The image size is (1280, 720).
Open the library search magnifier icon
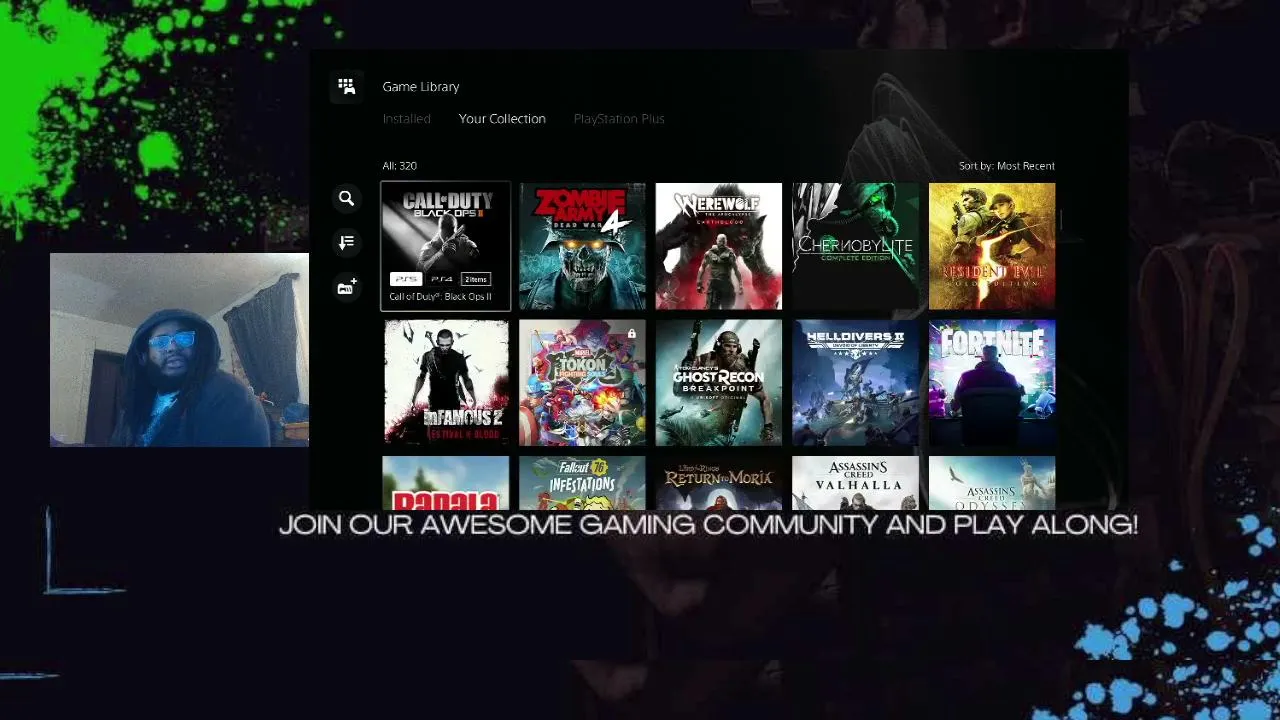[x=346, y=199]
